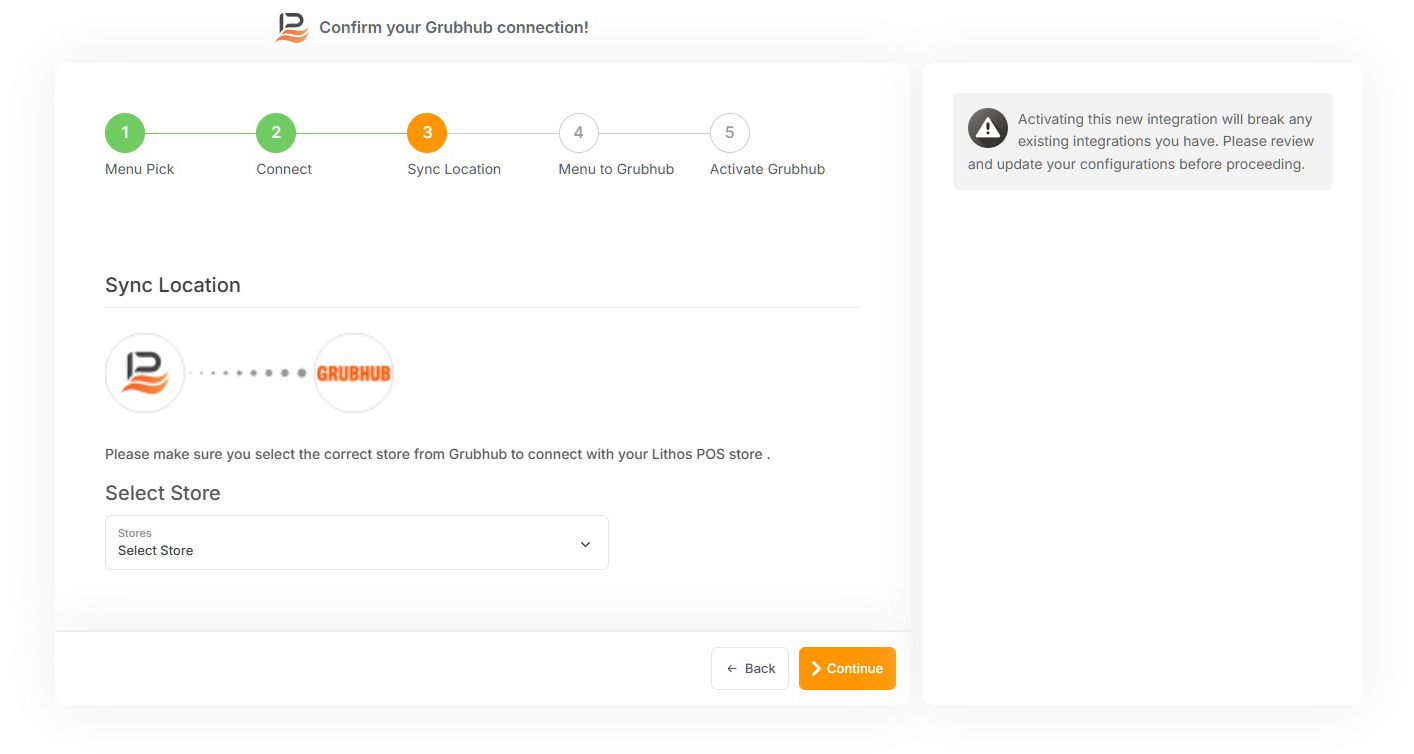Click the step 2 Connect circle

pyautogui.click(x=276, y=133)
